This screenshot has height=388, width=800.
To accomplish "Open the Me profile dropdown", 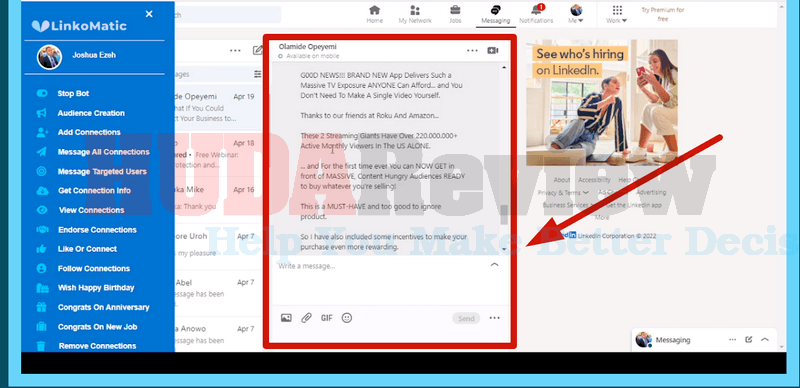I will [x=576, y=14].
